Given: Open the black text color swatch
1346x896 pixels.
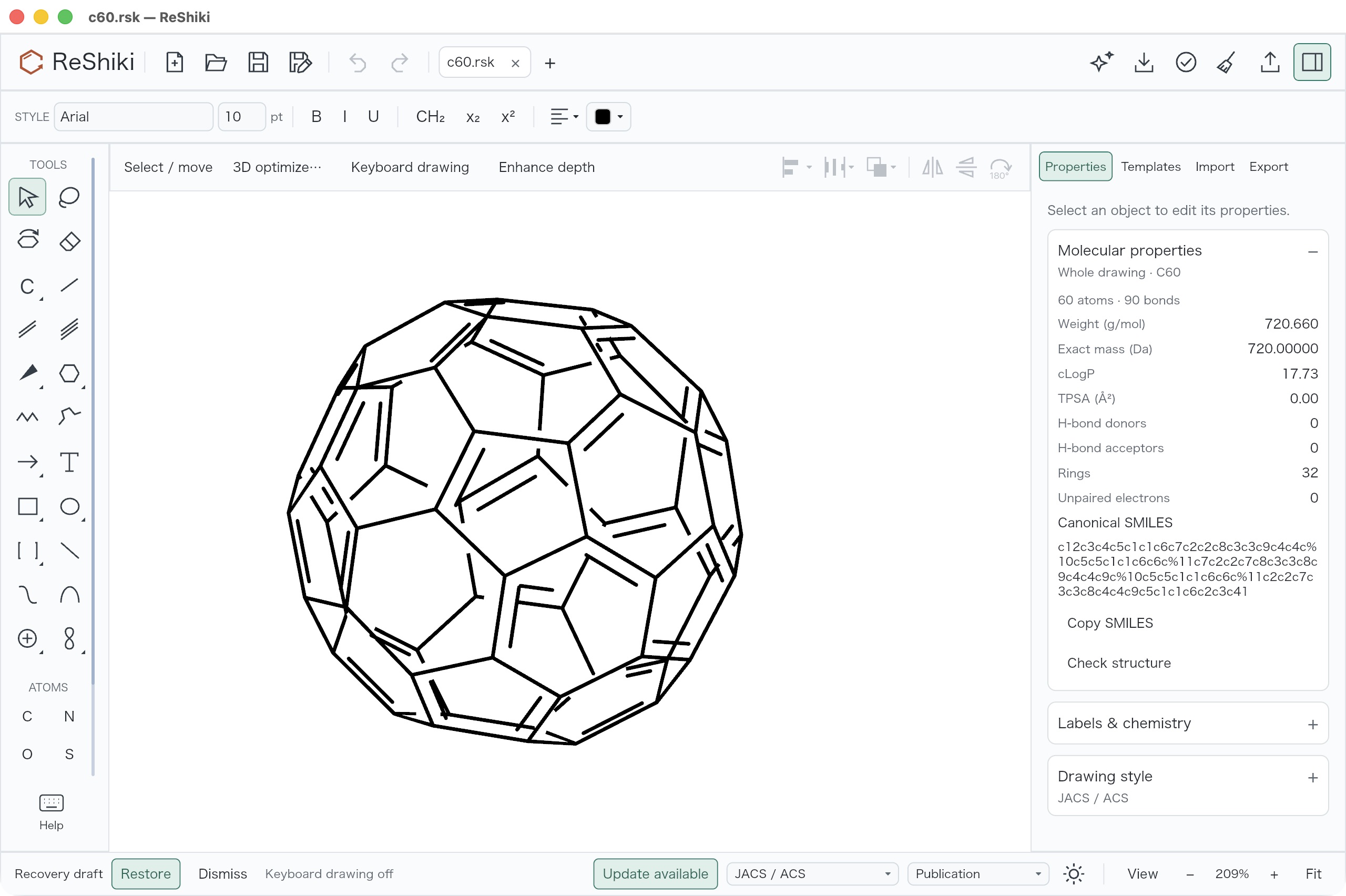Looking at the screenshot, I should click(x=608, y=117).
